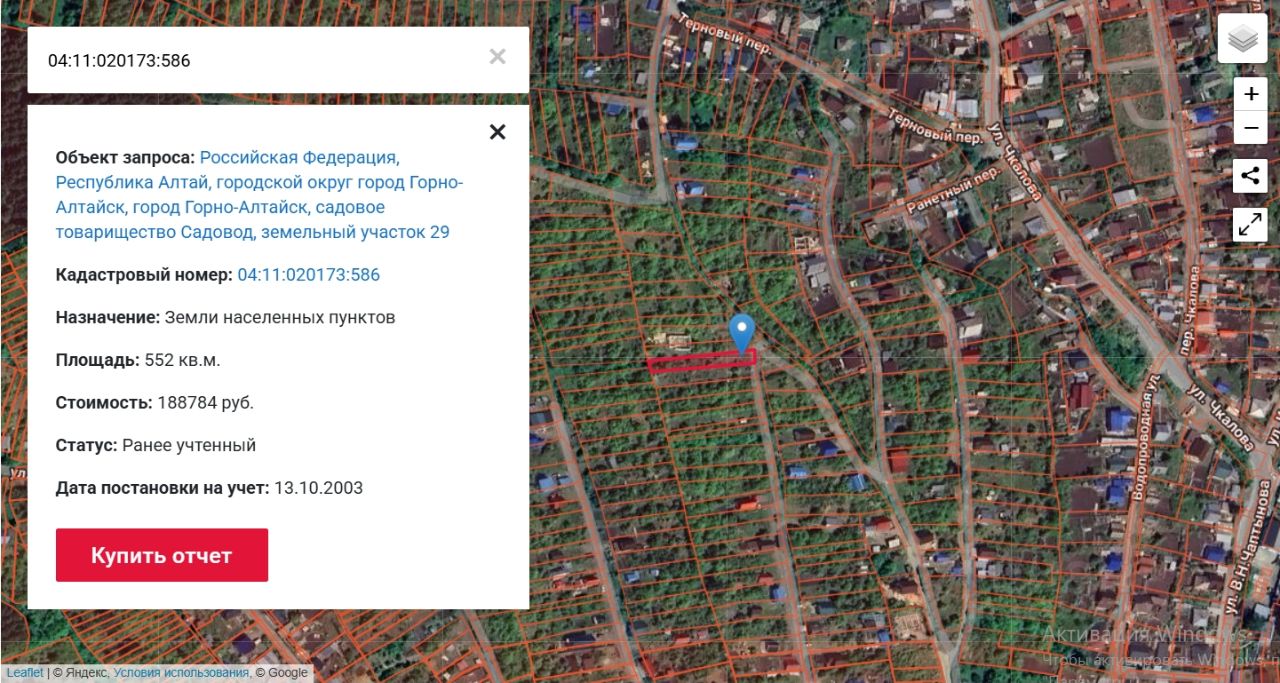This screenshot has height=683, width=1280.
Task: Click the date 13.10.2003 text
Action: pos(318,488)
